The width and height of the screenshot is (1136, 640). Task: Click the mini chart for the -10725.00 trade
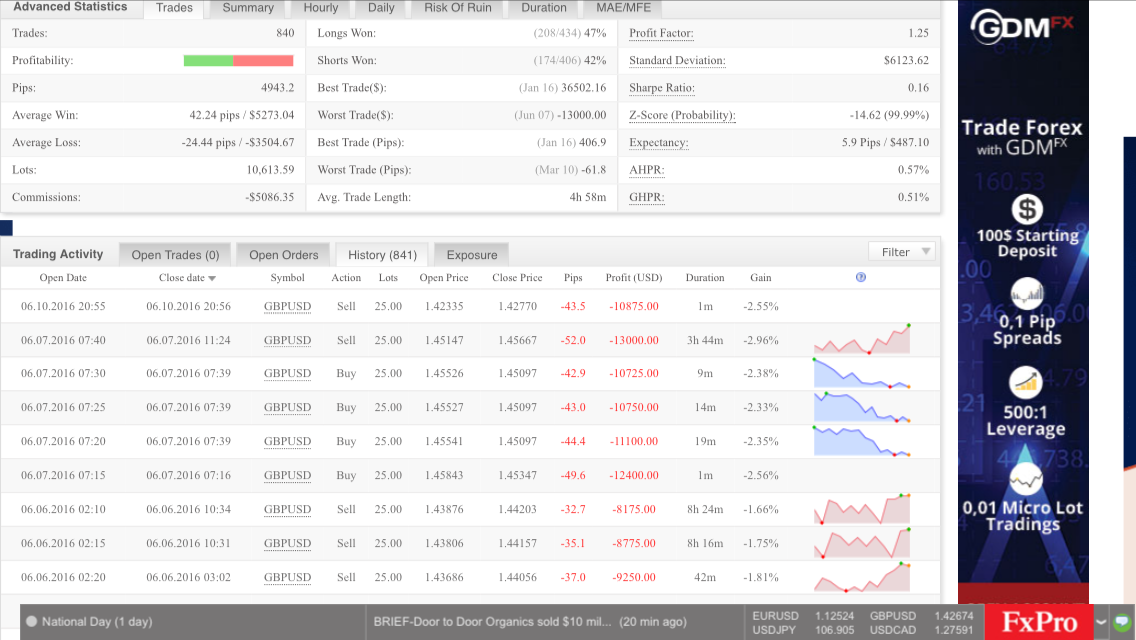[861, 373]
